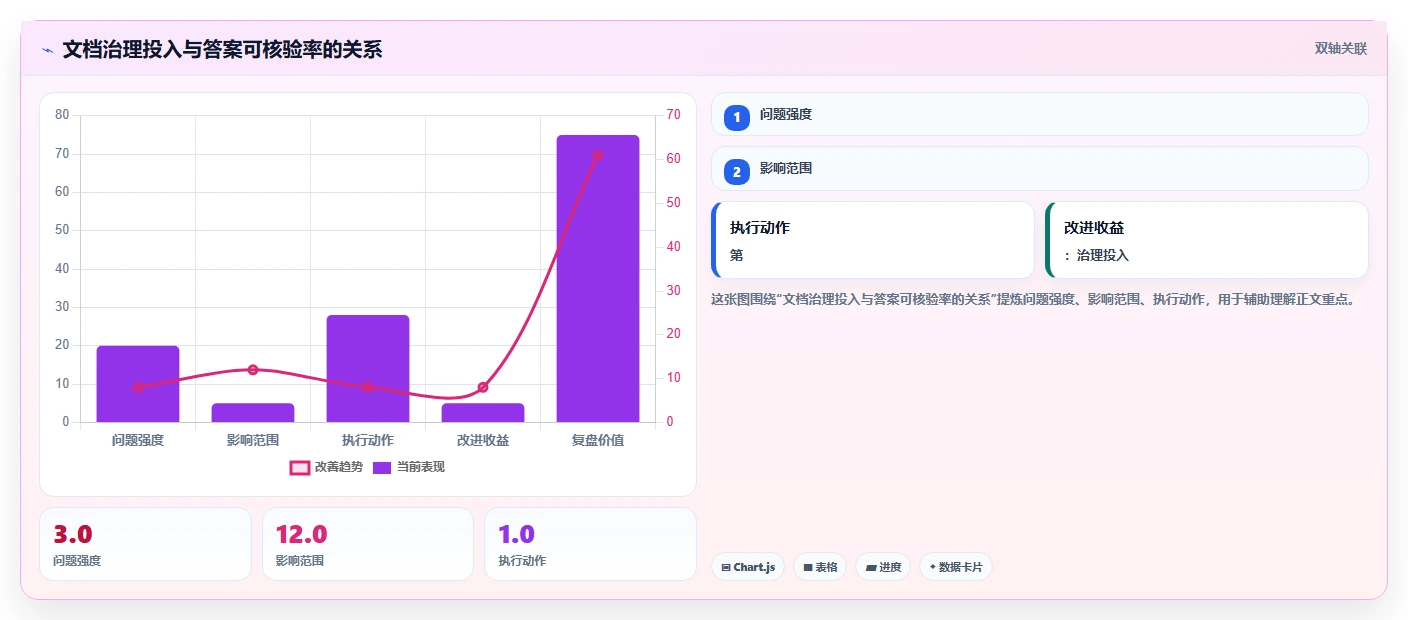Click the 复盘价值 purple bar

tap(598, 278)
